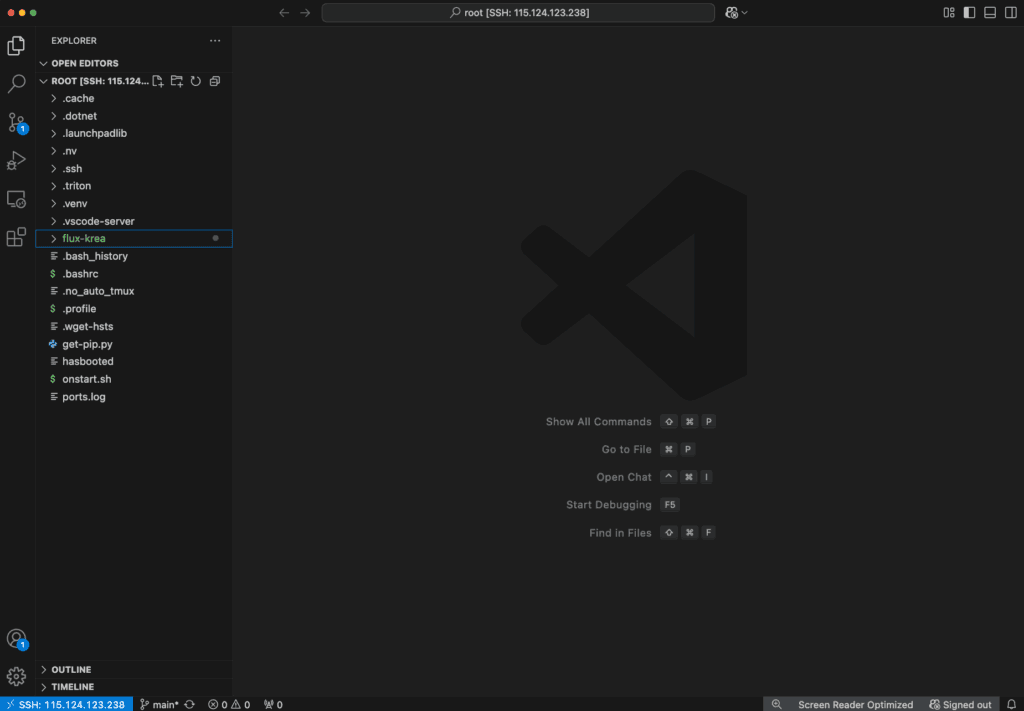Expand the .nv folder
The height and width of the screenshot is (711, 1024).
(134, 151)
